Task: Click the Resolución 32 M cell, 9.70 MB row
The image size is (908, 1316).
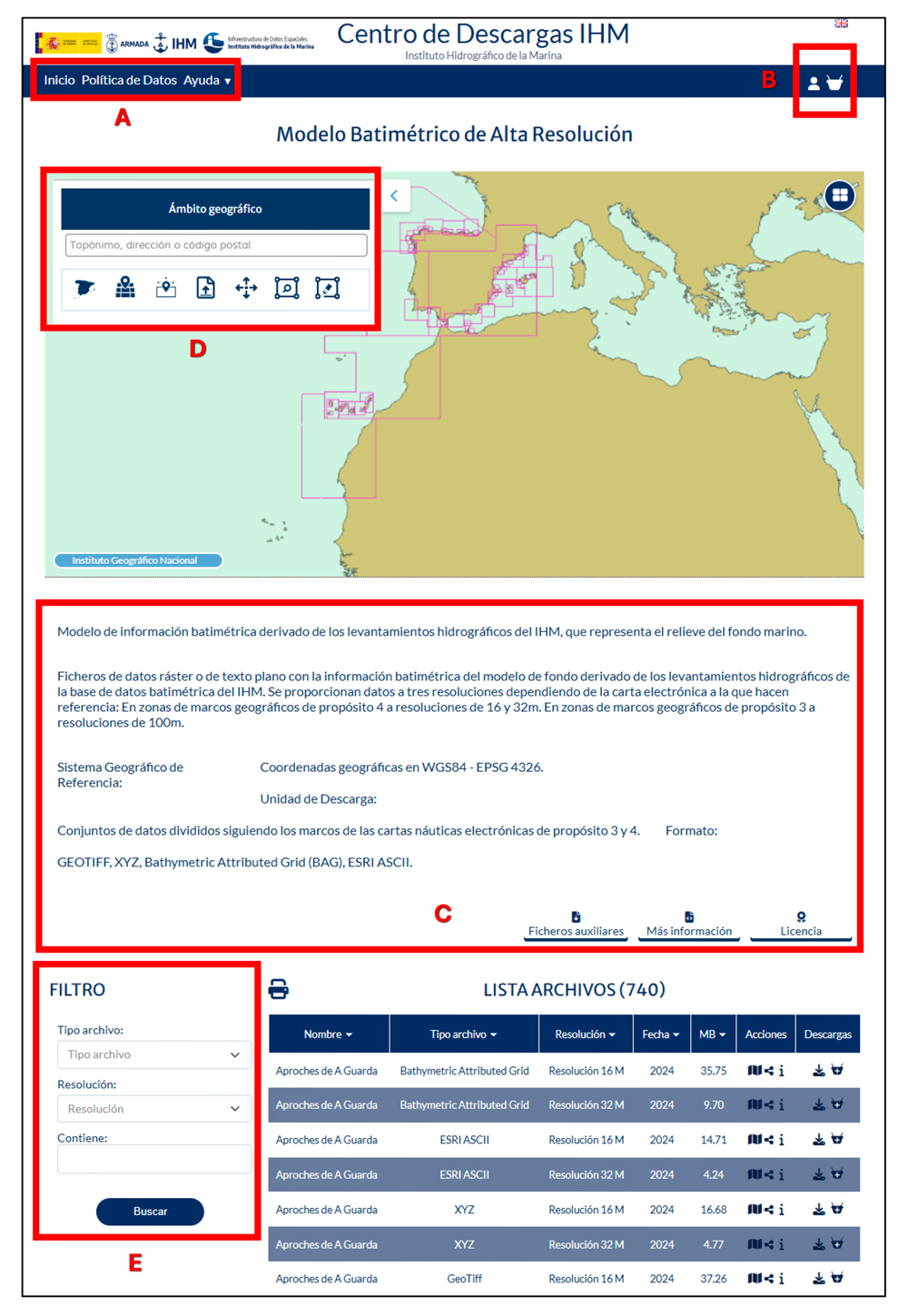Action: [x=586, y=1105]
